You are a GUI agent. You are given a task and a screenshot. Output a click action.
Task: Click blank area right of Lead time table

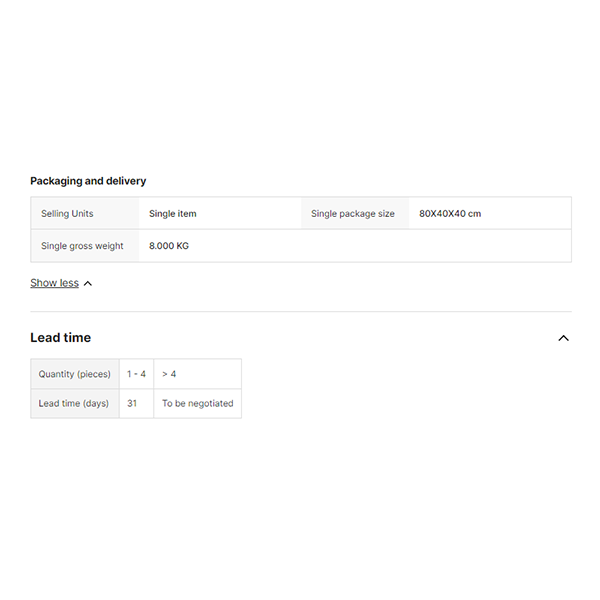400,389
